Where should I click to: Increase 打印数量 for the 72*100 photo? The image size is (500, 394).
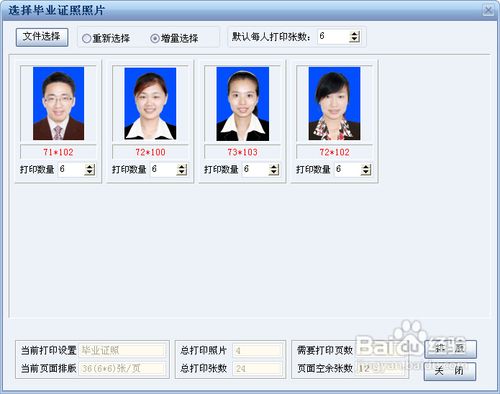pos(181,167)
